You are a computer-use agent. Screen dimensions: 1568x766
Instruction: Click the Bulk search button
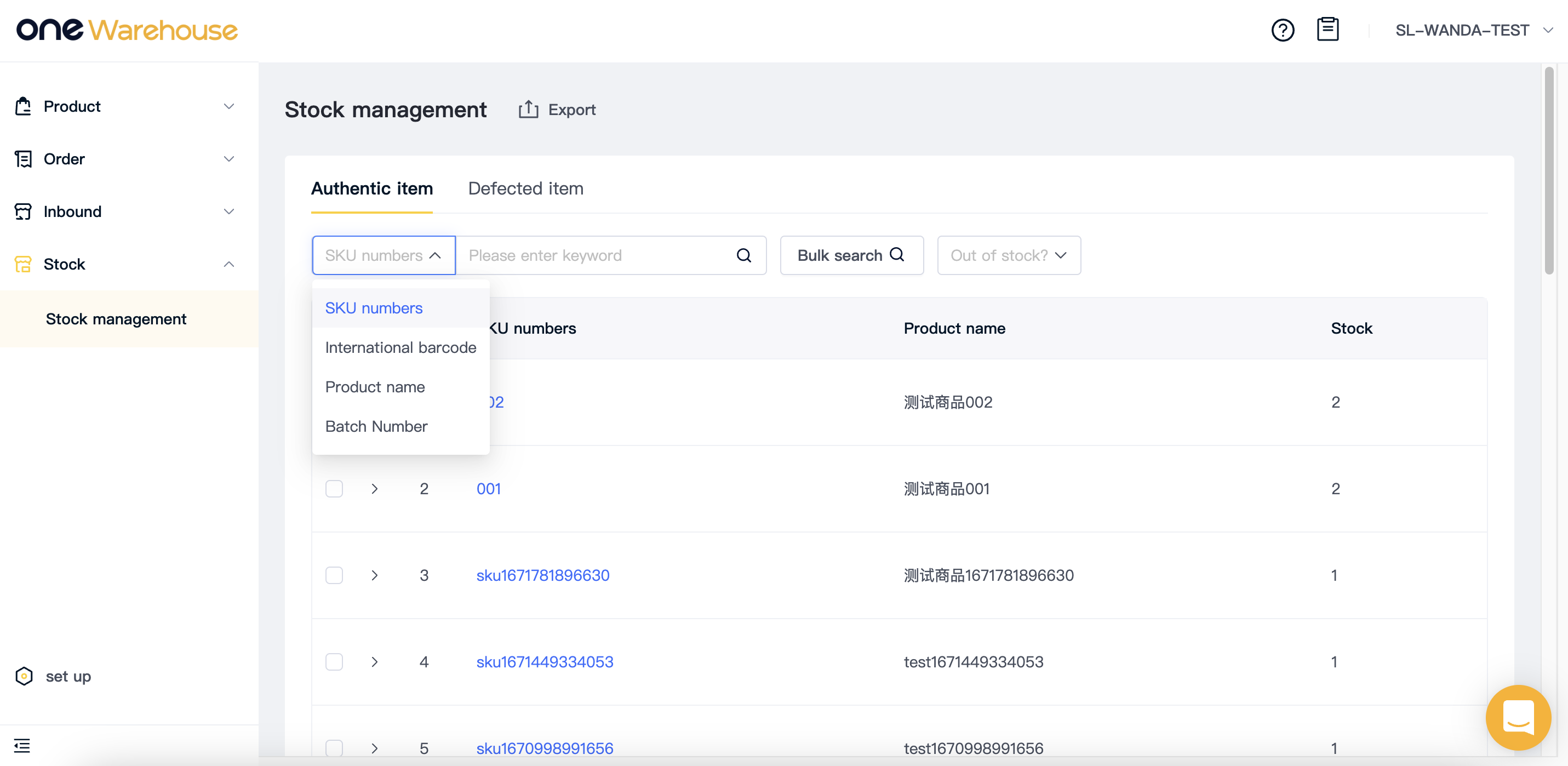(x=851, y=255)
